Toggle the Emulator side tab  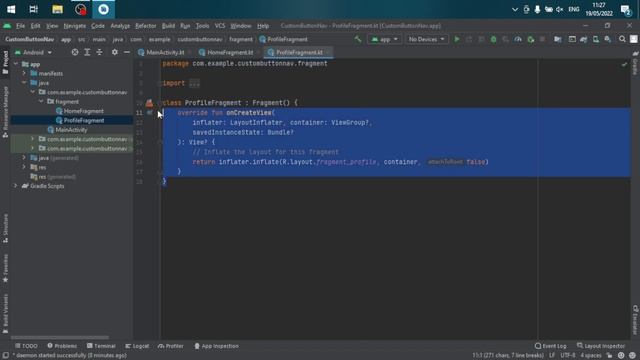(635, 319)
